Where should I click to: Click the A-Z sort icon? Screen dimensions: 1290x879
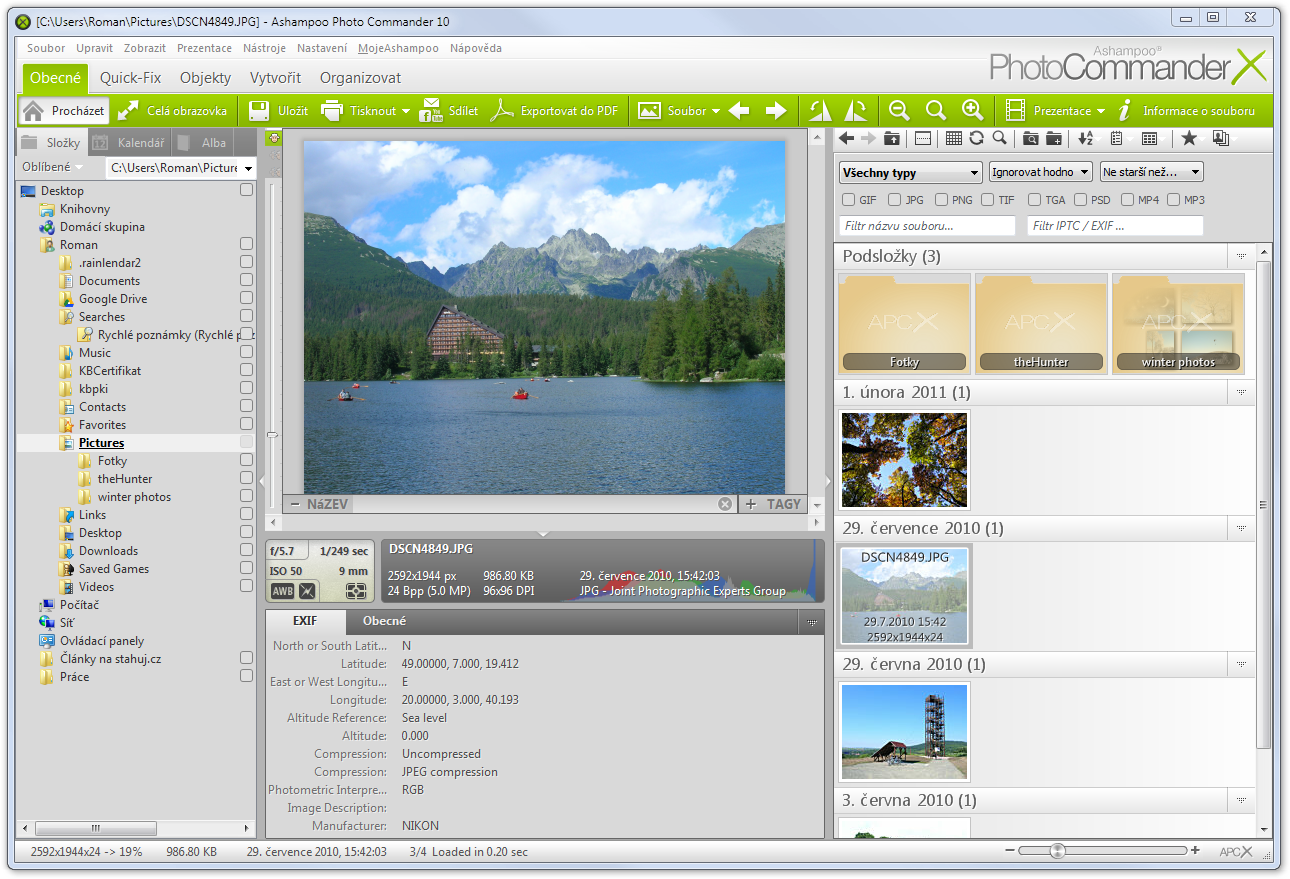(x=1086, y=139)
